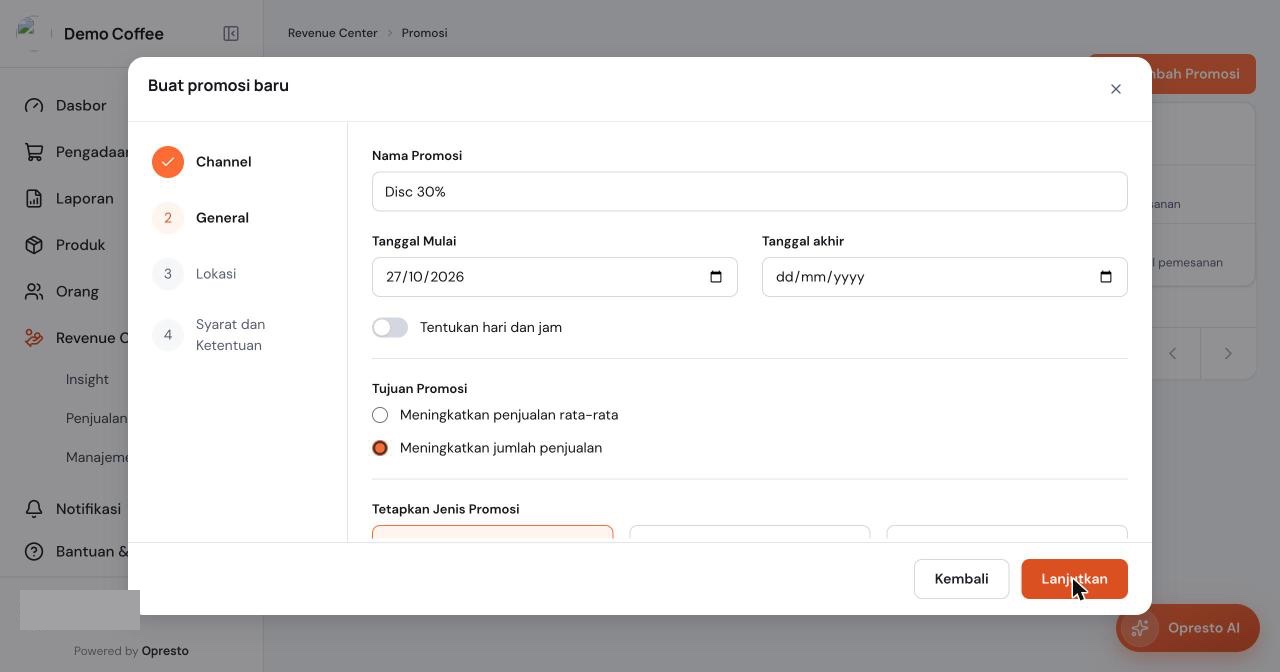Open the Tanggal Mulai calendar picker icon
This screenshot has width=1280, height=672.
[716, 277]
